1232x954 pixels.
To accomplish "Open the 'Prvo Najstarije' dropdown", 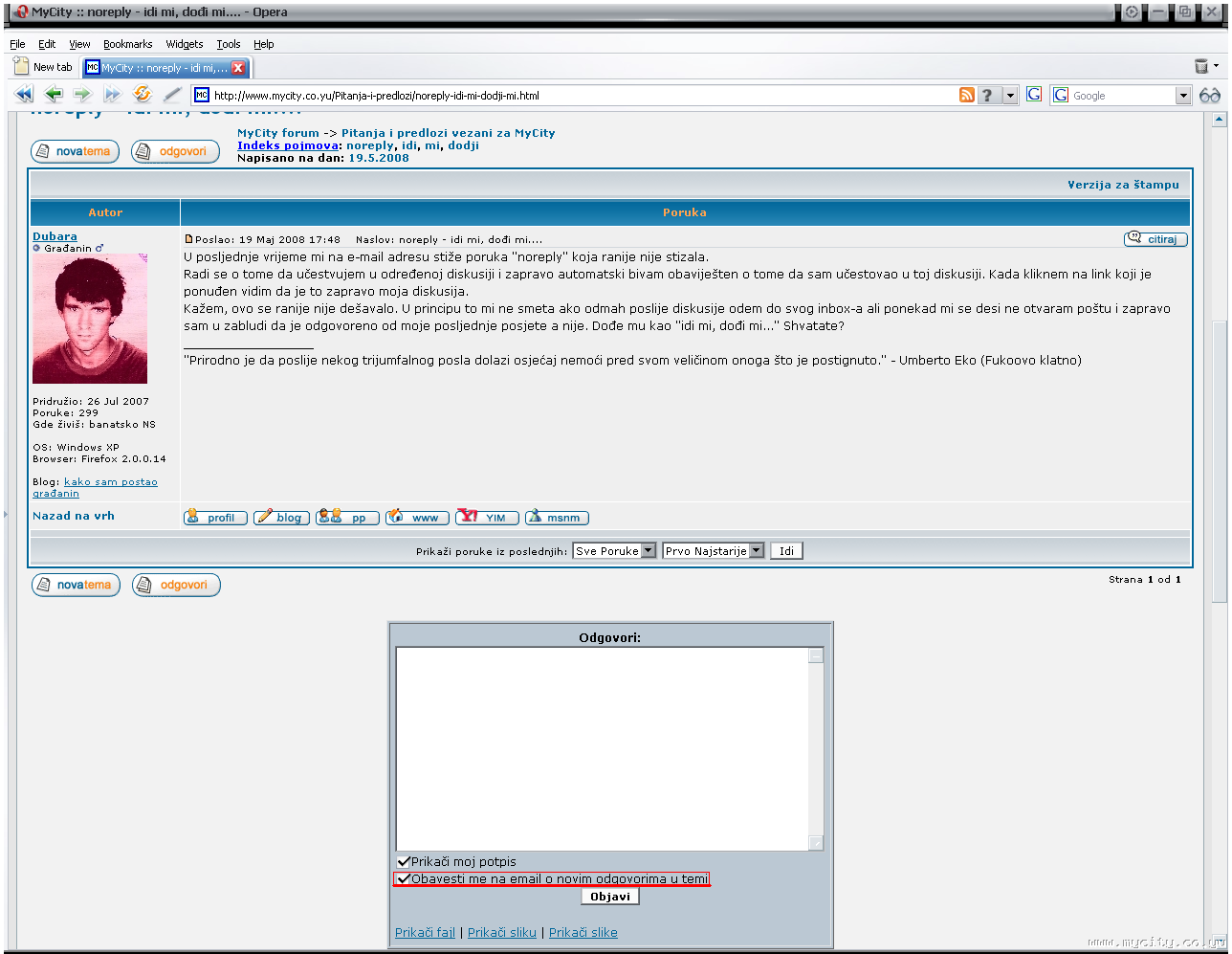I will pos(714,550).
